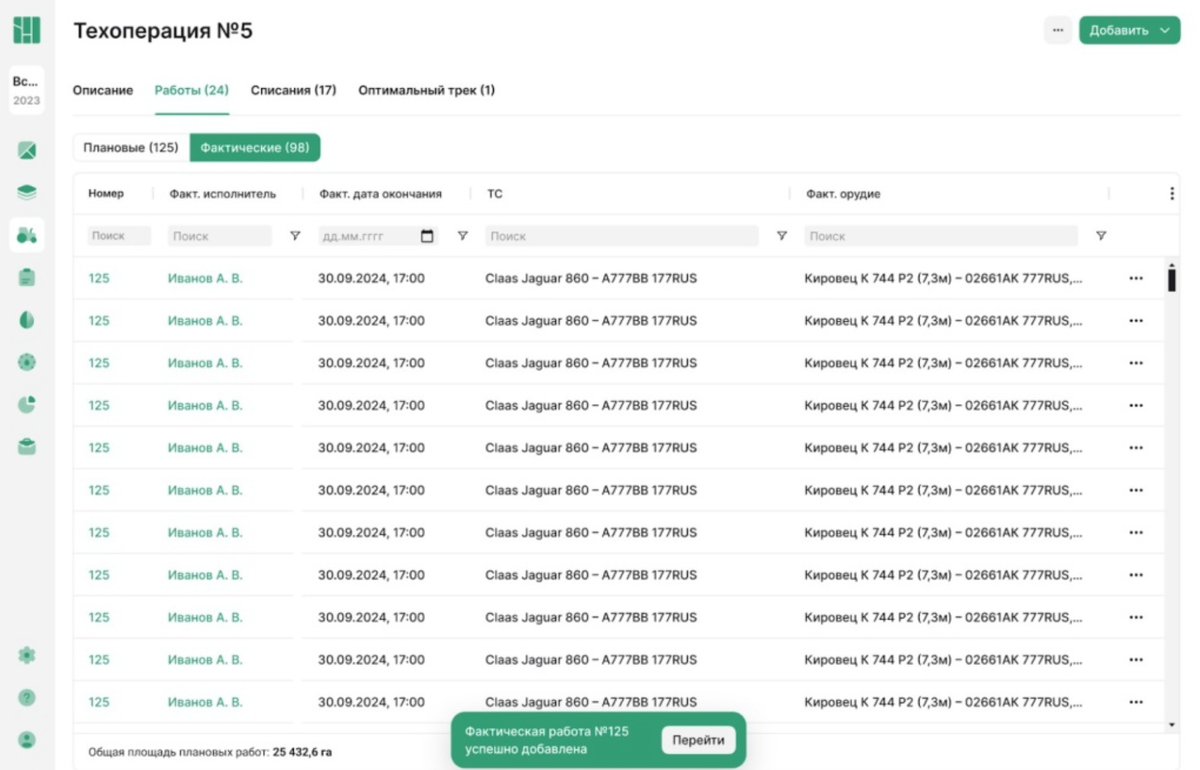
Task: Open the user profile avatar icon
Action: (27, 740)
